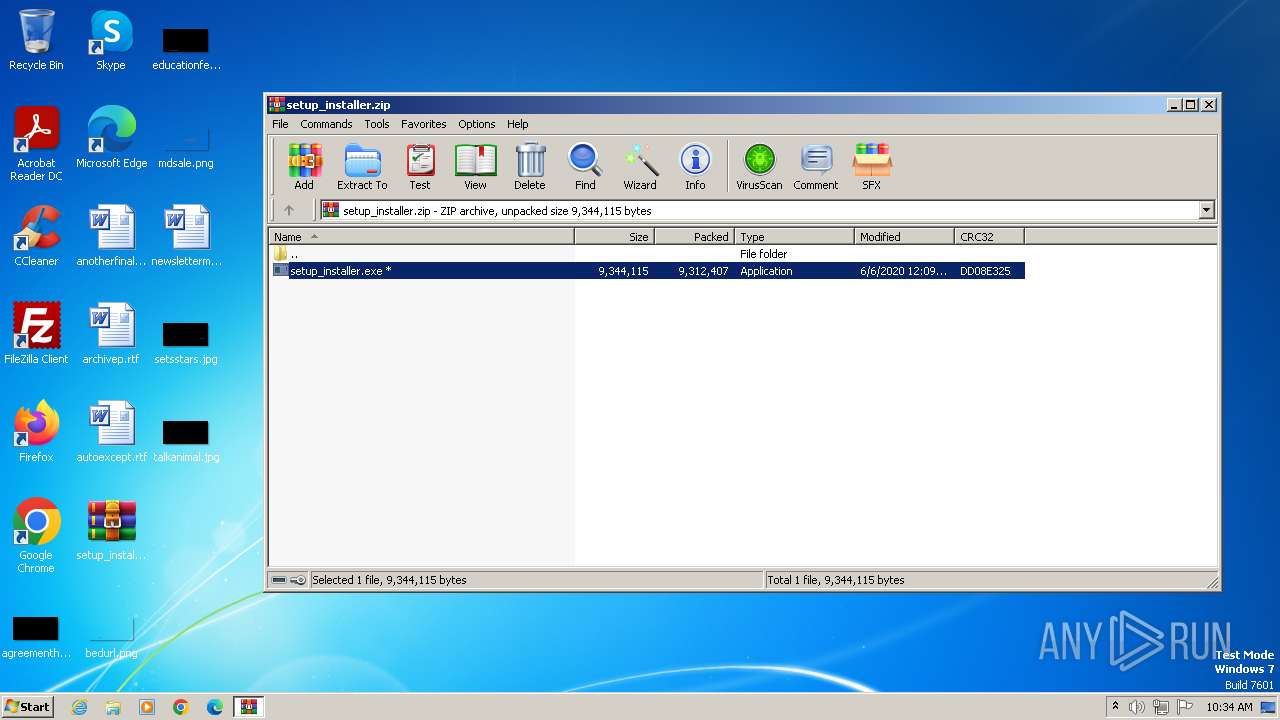Go up one folder level arrow

[x=289, y=210]
